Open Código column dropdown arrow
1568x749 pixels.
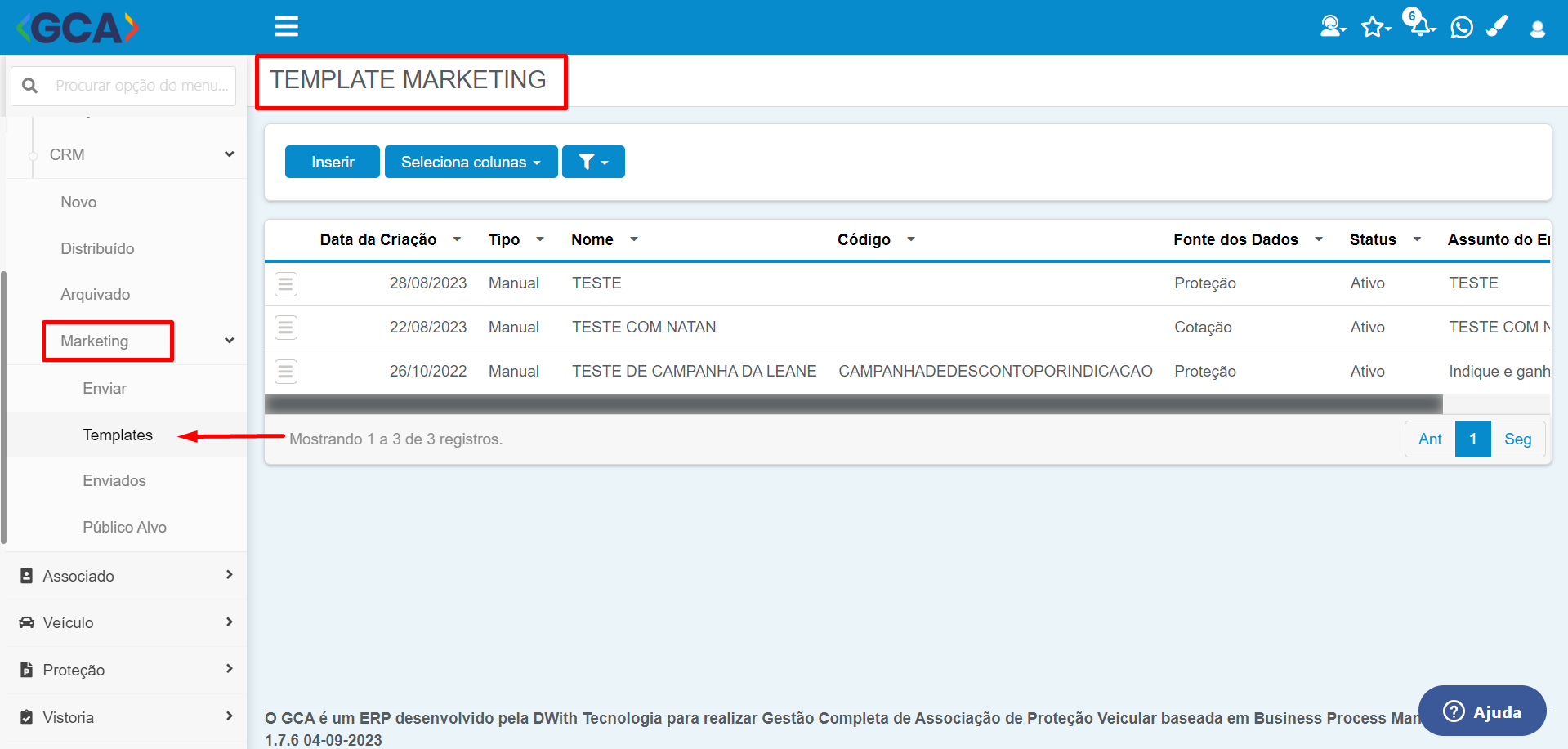coord(910,239)
